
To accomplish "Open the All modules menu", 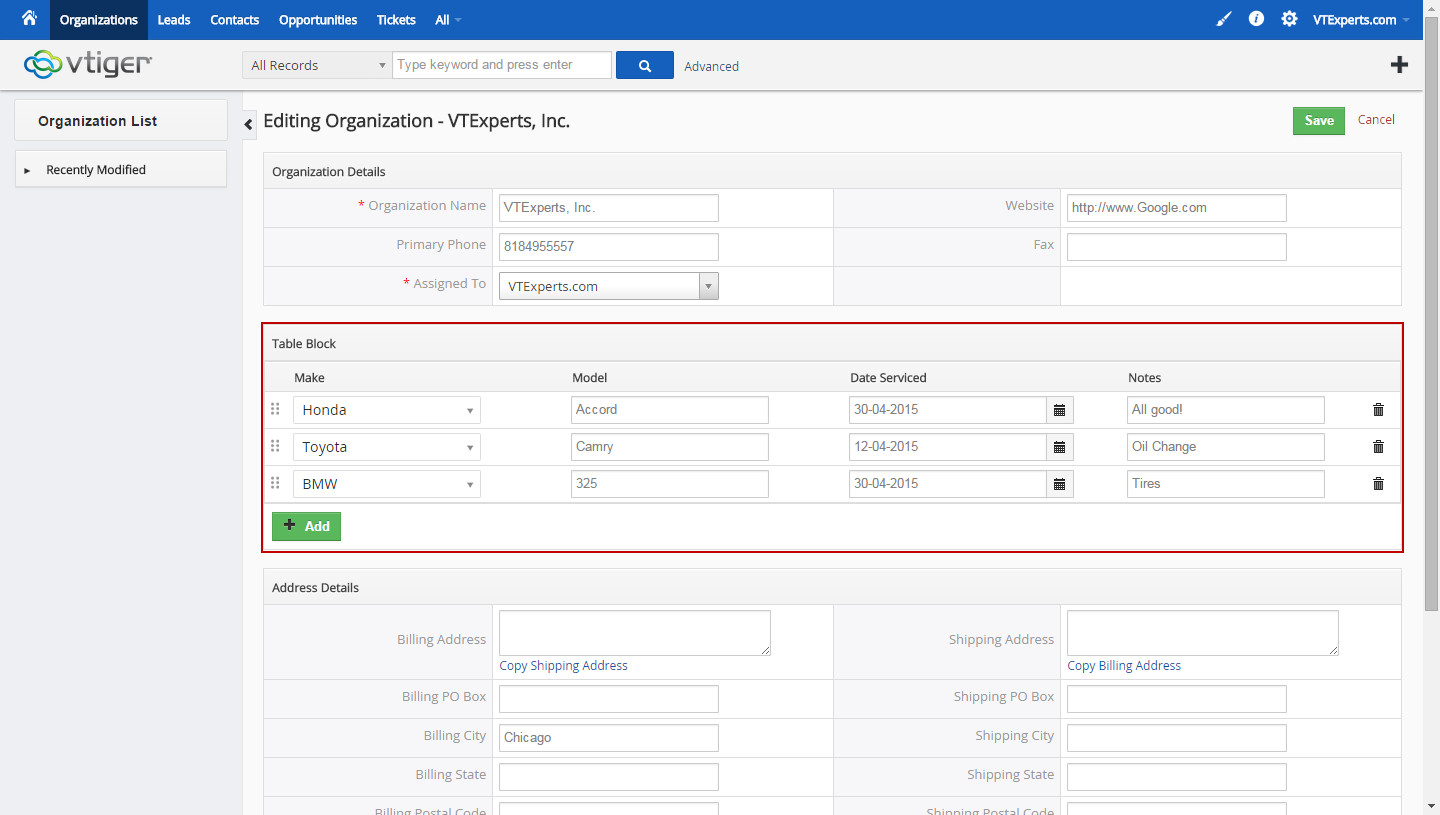I will (449, 20).
